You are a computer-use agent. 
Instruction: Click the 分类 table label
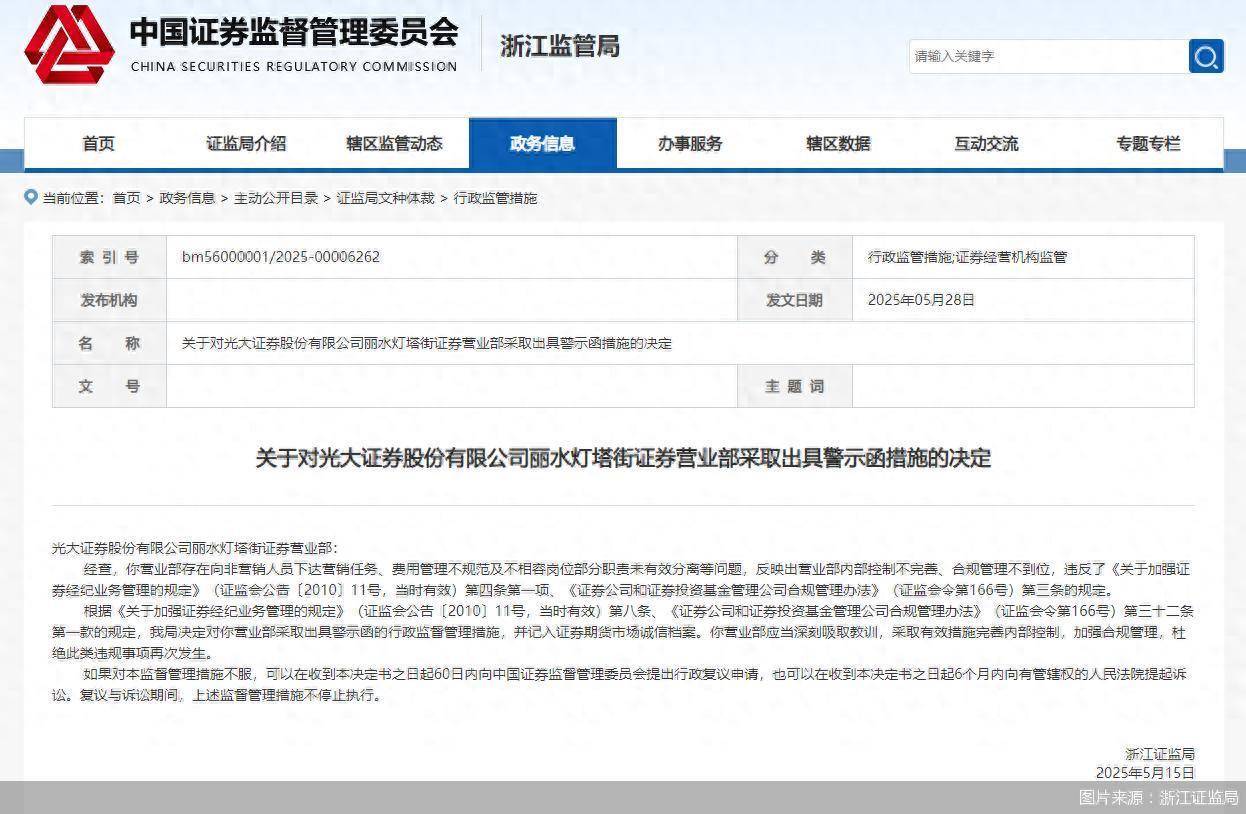pos(795,257)
